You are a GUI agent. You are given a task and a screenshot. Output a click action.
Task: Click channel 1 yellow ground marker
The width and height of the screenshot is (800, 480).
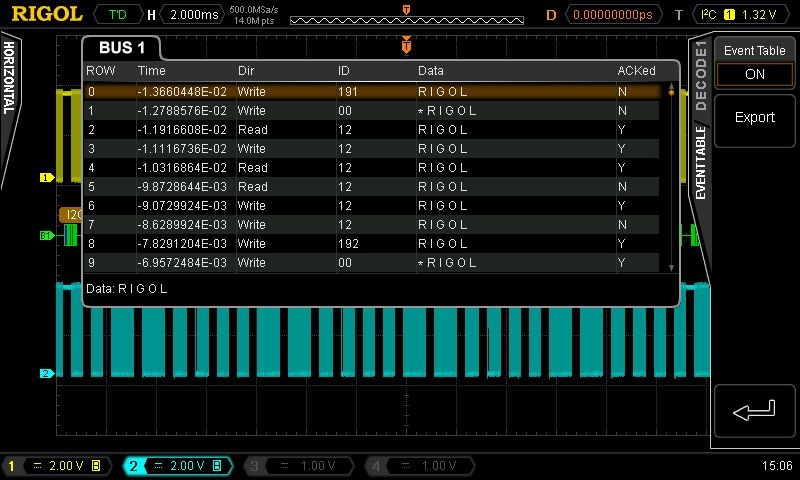(46, 178)
